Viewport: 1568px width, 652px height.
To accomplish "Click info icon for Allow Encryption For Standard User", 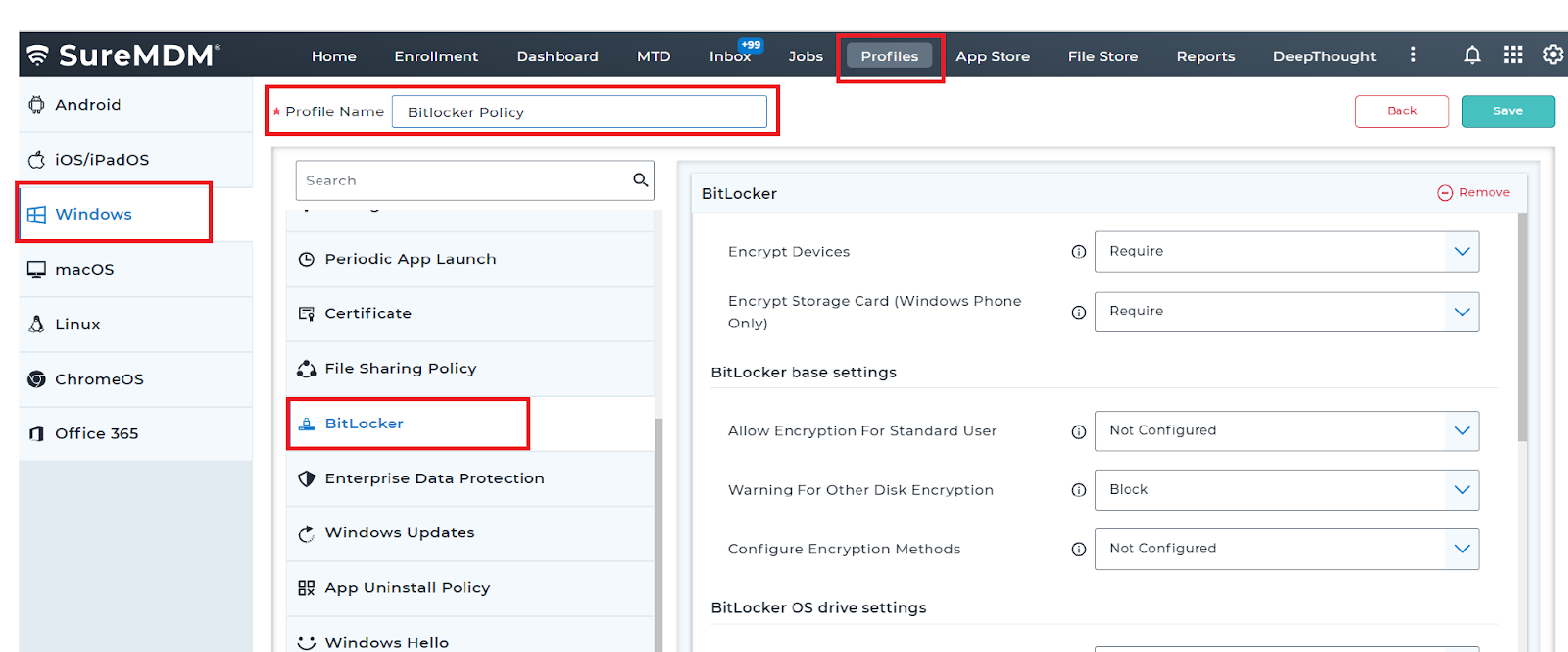I will tap(1079, 431).
